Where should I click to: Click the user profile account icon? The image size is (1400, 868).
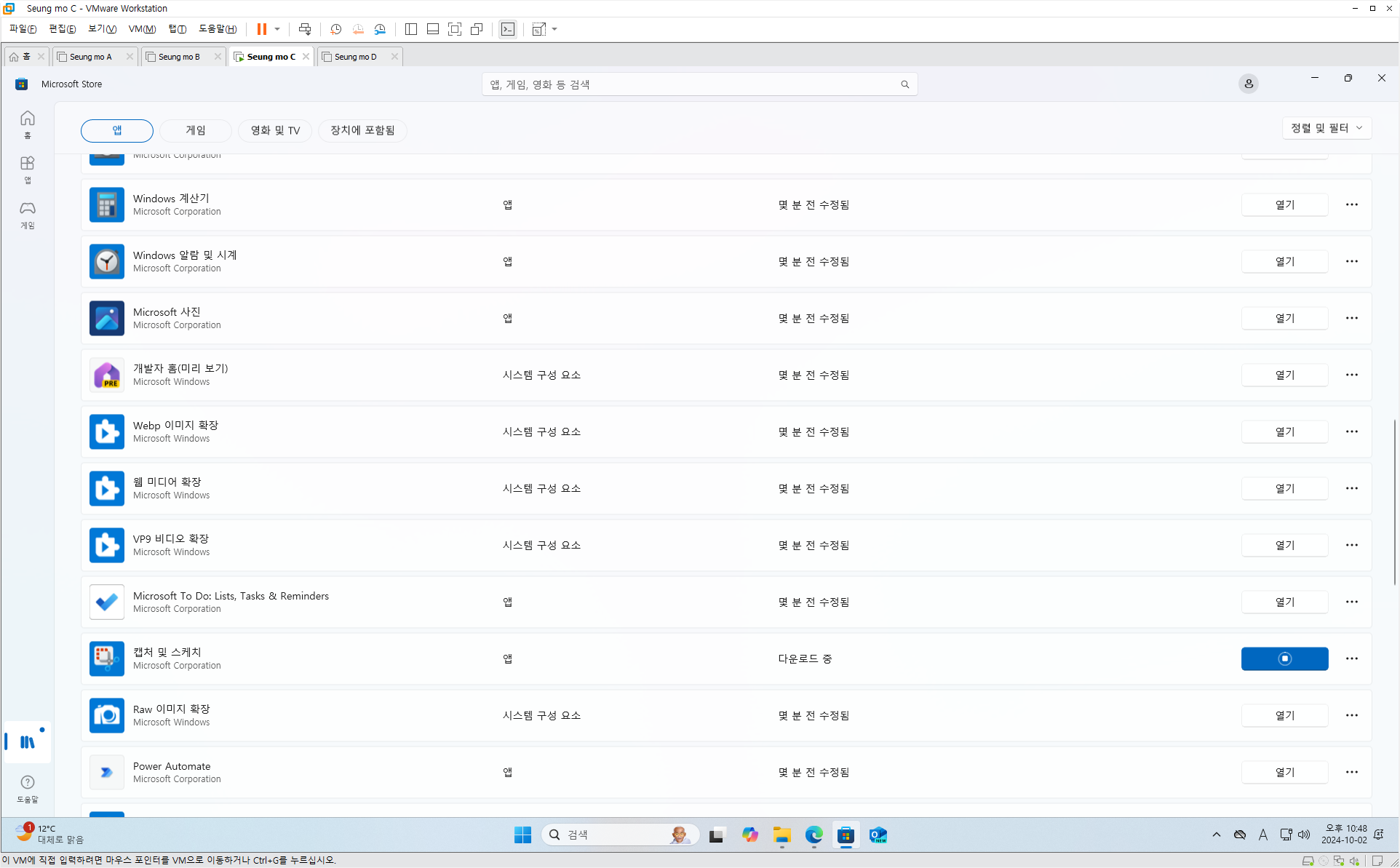[x=1248, y=84]
